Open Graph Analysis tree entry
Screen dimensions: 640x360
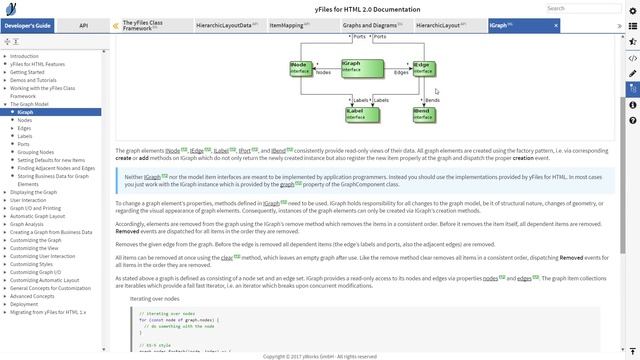coord(27,224)
